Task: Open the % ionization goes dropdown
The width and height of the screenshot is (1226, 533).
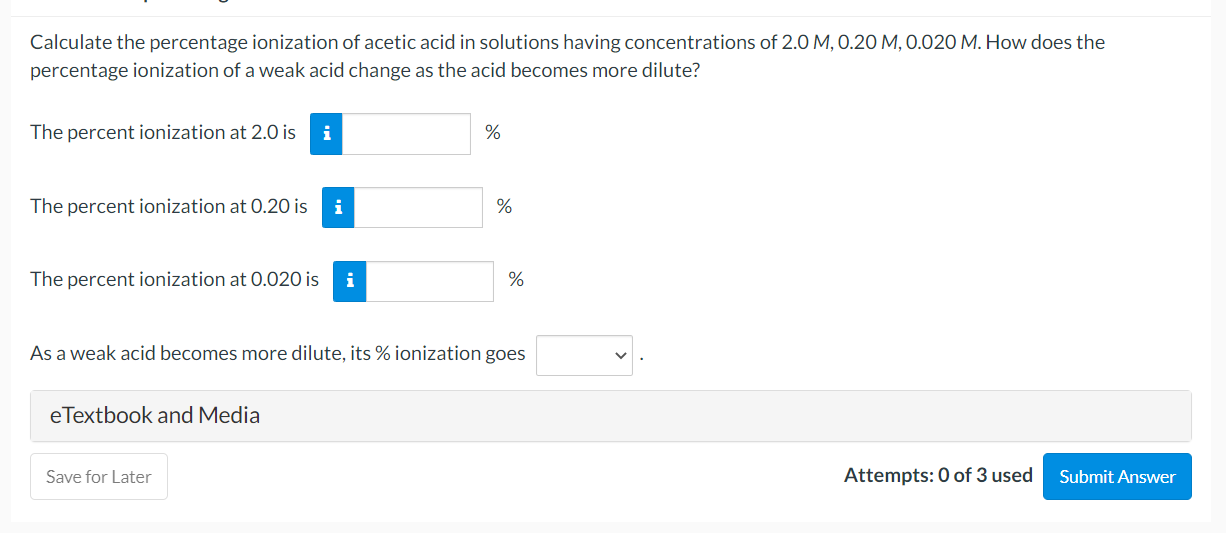Action: (584, 355)
